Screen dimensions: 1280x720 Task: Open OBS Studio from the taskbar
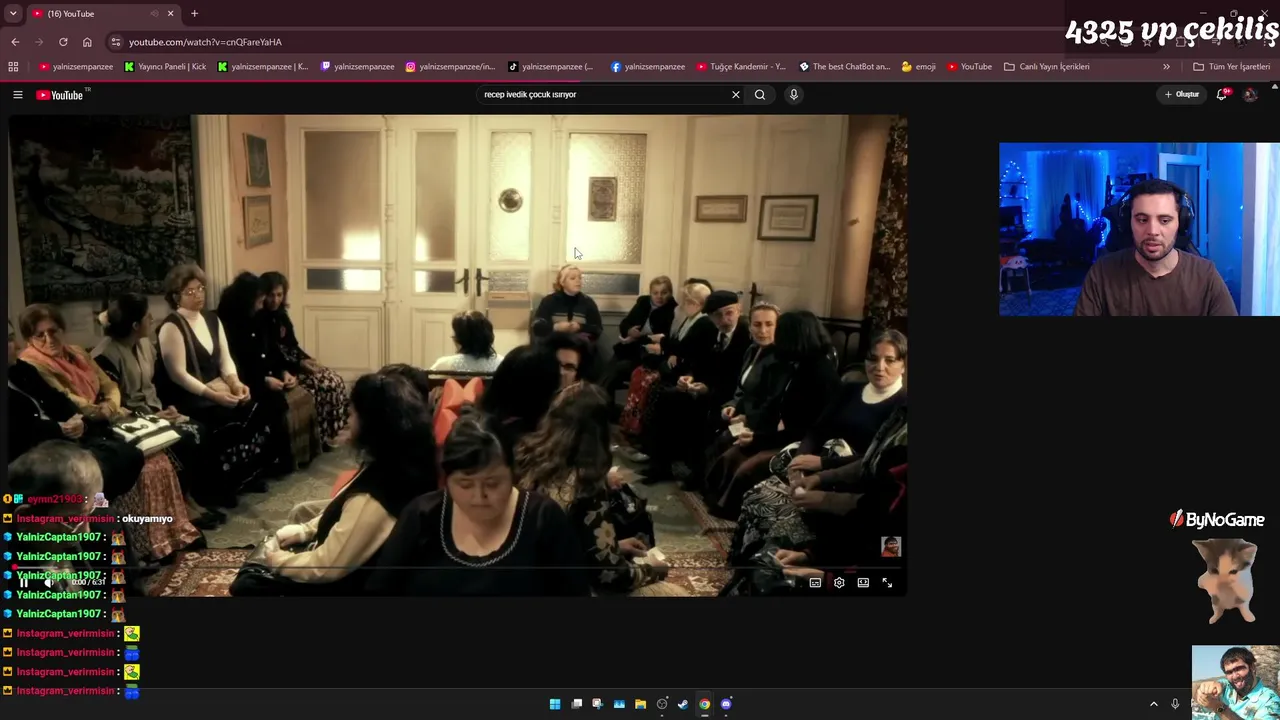pyautogui.click(x=662, y=704)
